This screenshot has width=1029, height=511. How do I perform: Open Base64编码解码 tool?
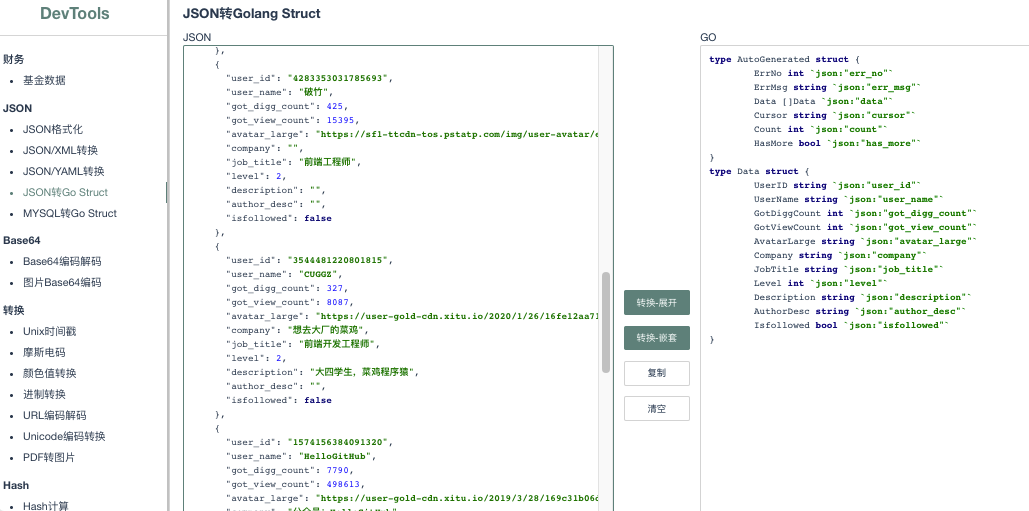pyautogui.click(x=62, y=262)
